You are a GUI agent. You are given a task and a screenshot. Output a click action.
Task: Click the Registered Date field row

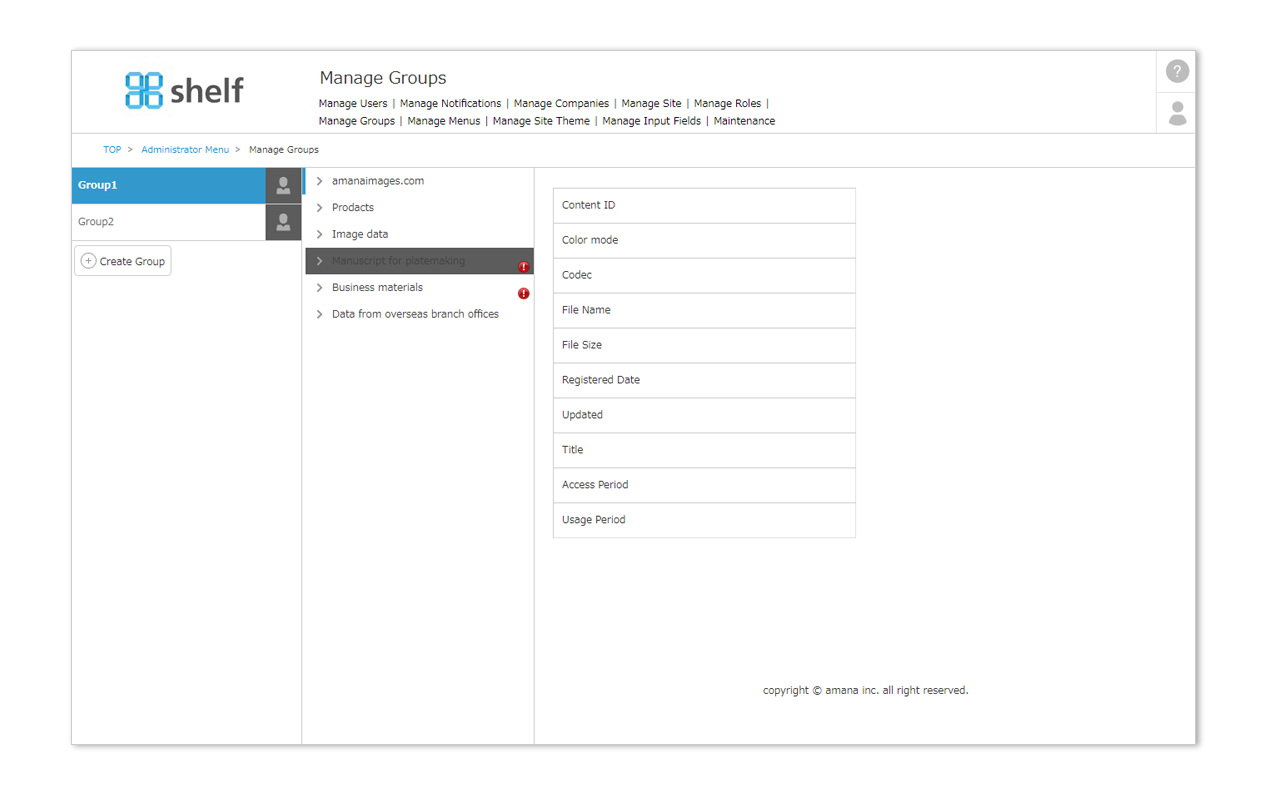point(704,380)
